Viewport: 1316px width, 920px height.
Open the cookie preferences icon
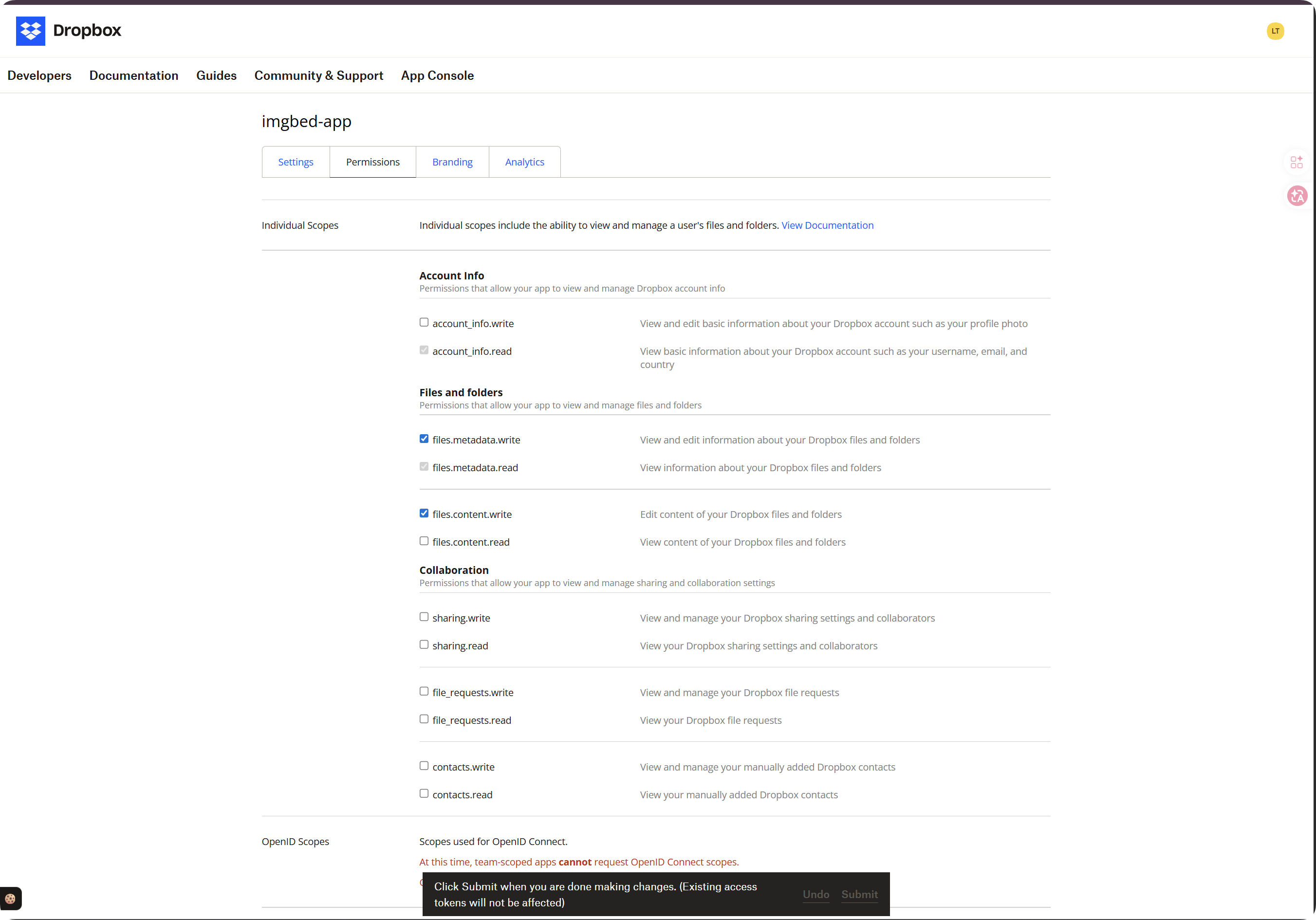(x=10, y=898)
